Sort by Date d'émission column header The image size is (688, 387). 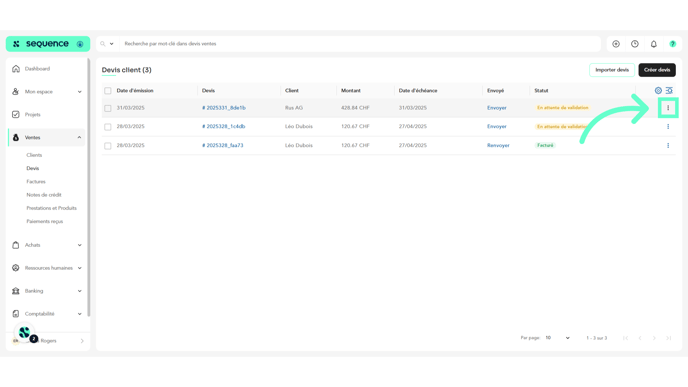tap(135, 91)
